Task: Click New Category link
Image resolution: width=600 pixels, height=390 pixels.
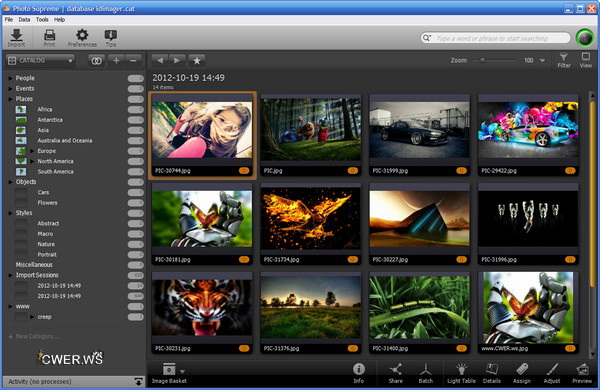Action: [x=34, y=336]
